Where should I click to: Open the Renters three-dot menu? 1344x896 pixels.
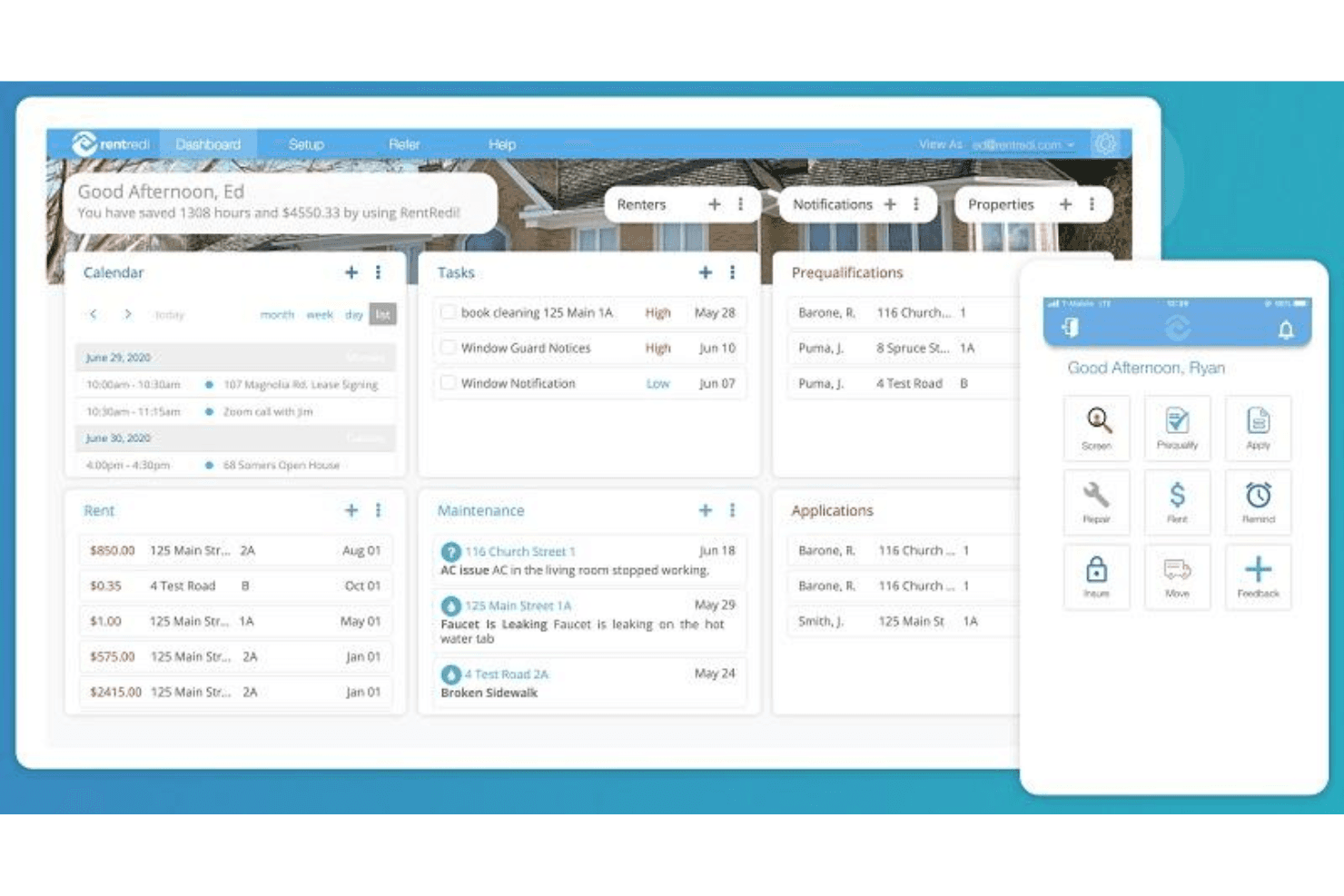pos(741,204)
